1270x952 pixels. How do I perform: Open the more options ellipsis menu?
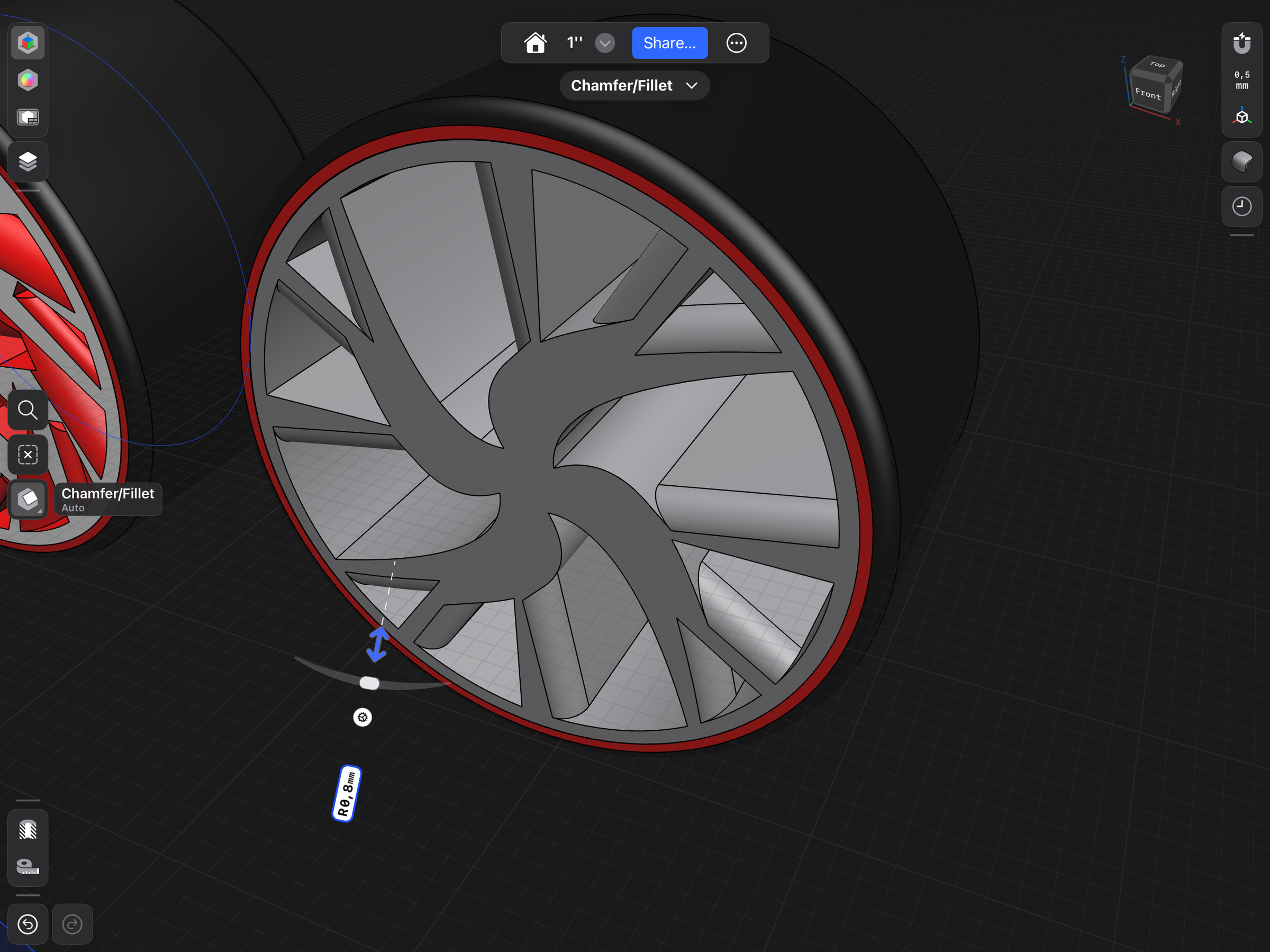[737, 43]
